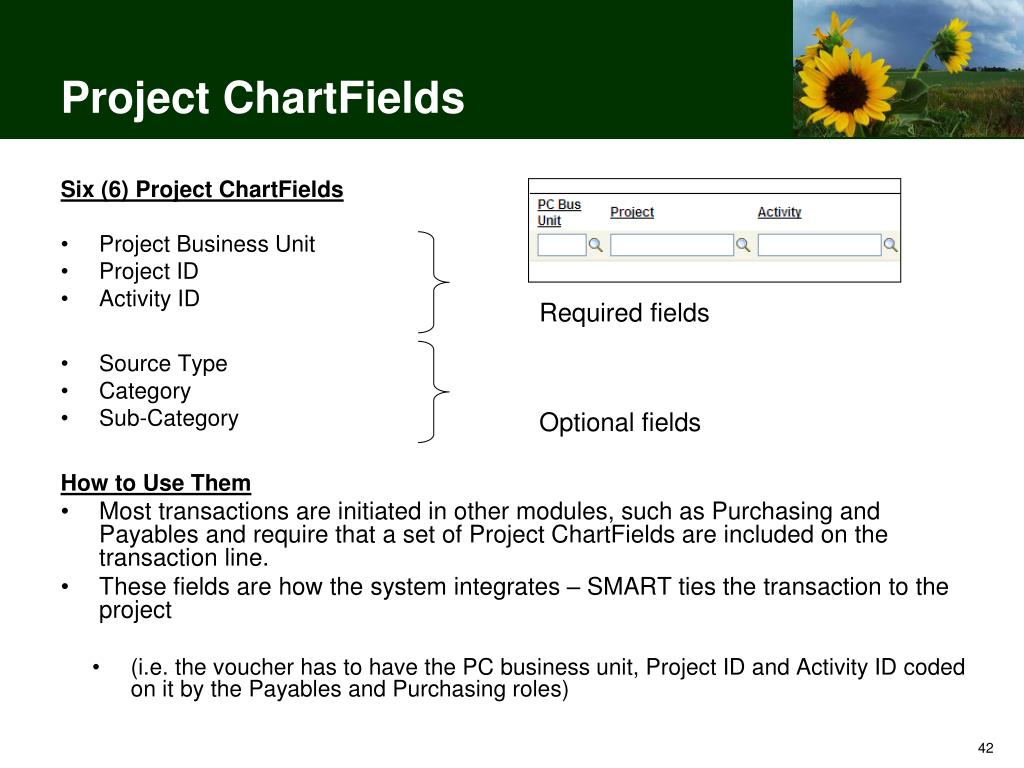Image resolution: width=1024 pixels, height=768 pixels.
Task: Select the Category bullet text
Action: point(145,391)
